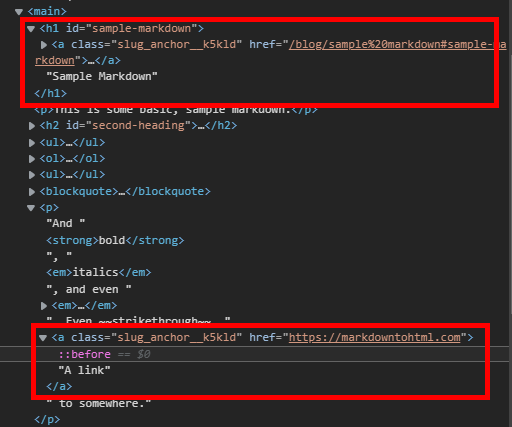The width and height of the screenshot is (512, 427).
Task: Select the ", " text node row
Action: [59, 256]
